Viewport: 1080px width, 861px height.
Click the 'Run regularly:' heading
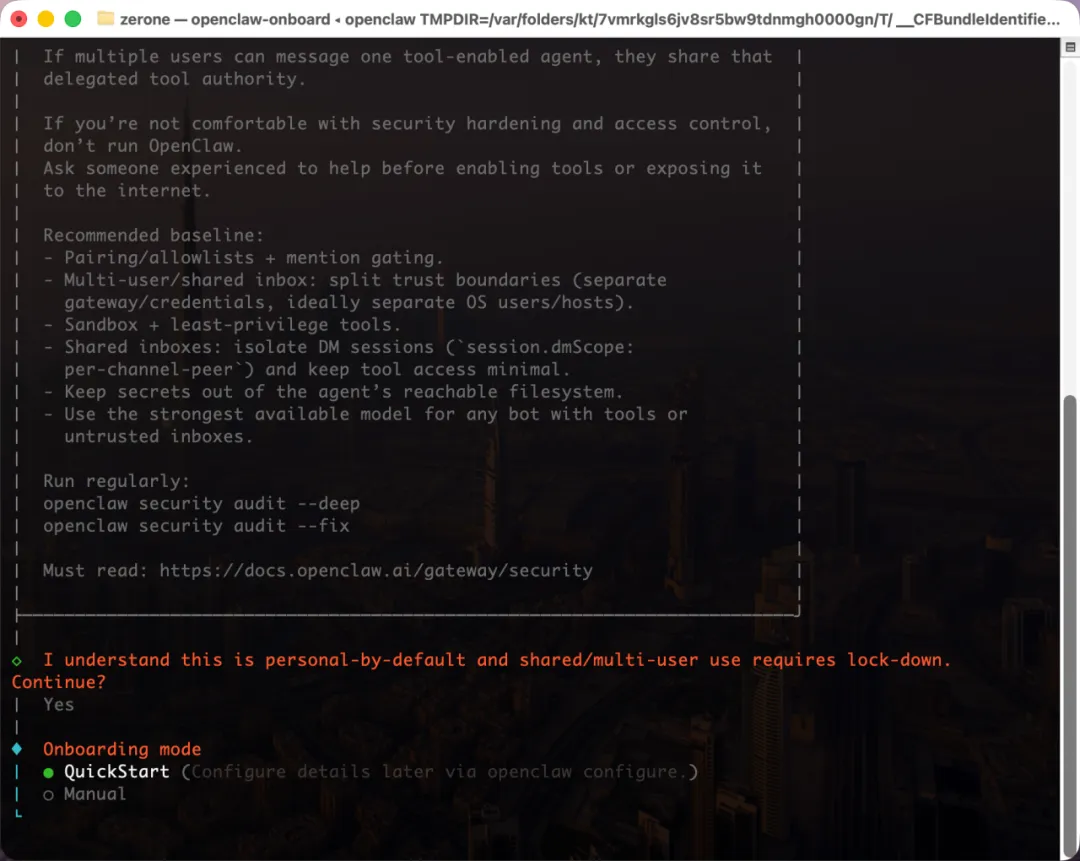click(x=116, y=481)
